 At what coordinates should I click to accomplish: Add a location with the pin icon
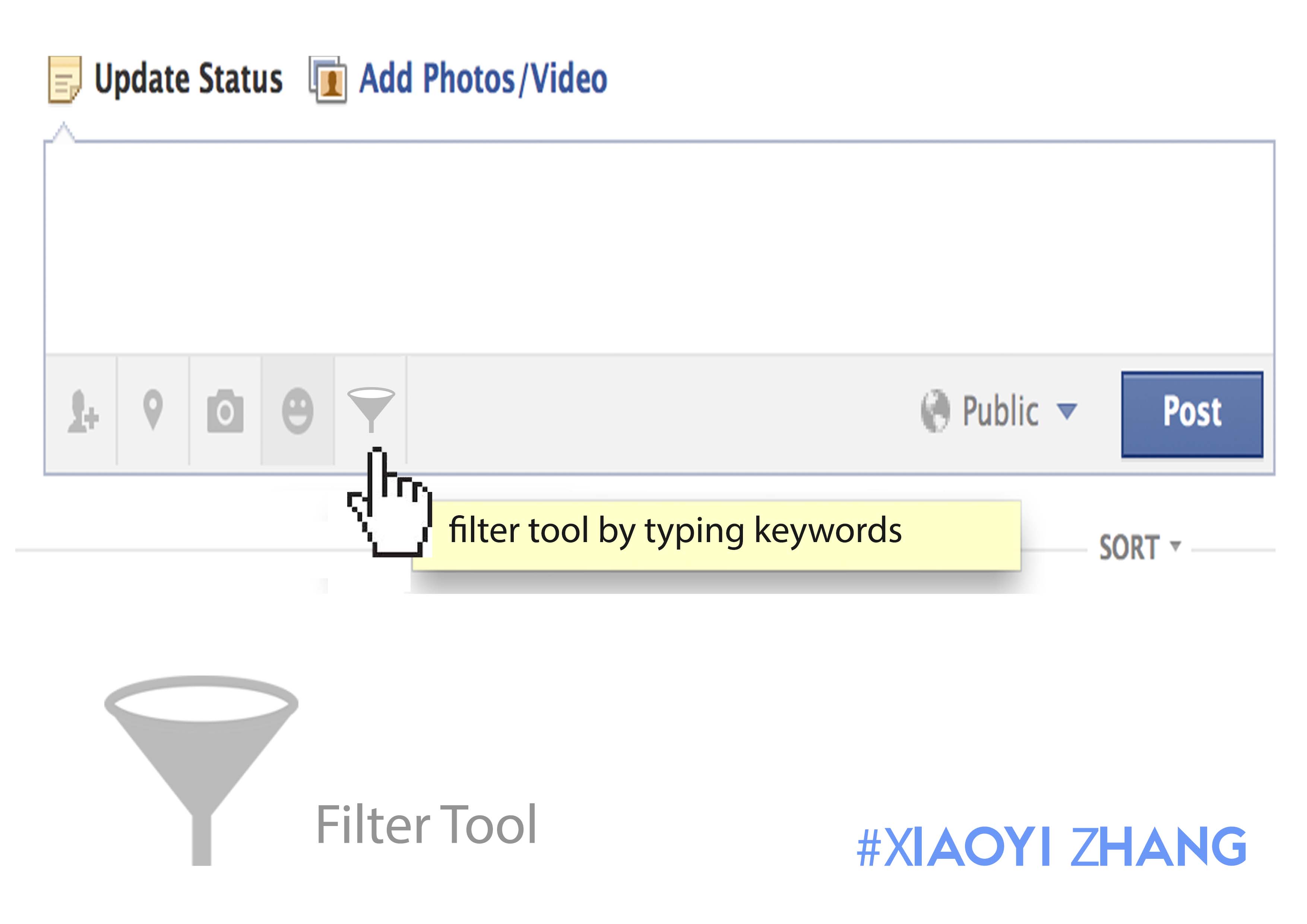(152, 410)
